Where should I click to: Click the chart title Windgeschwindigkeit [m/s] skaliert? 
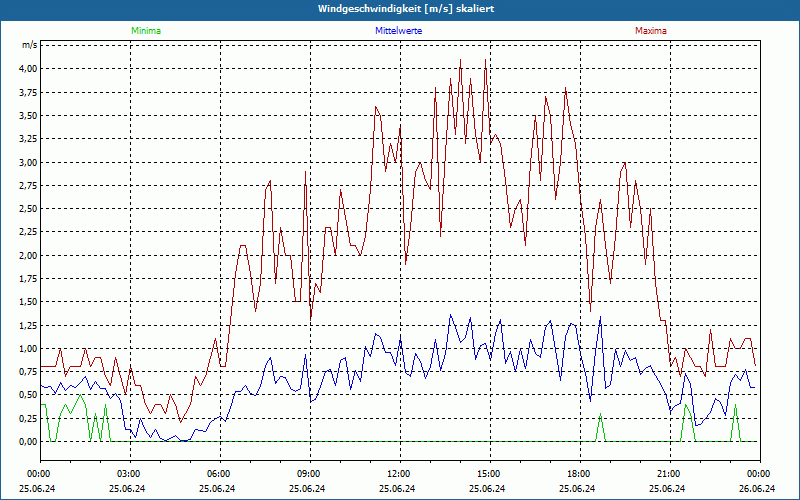406,9
